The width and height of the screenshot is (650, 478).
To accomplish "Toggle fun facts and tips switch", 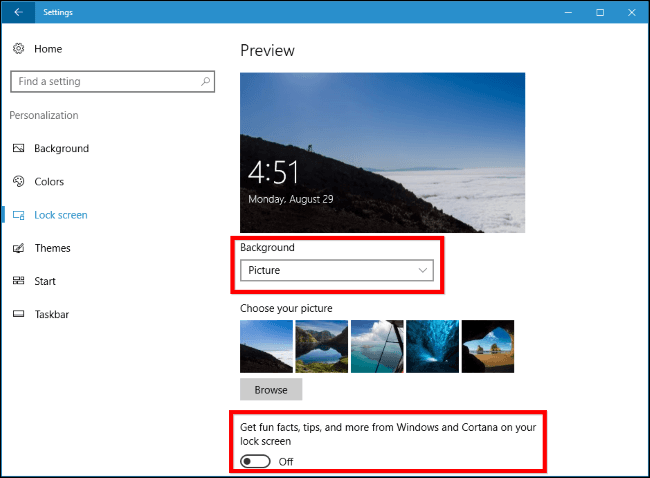I will [255, 461].
